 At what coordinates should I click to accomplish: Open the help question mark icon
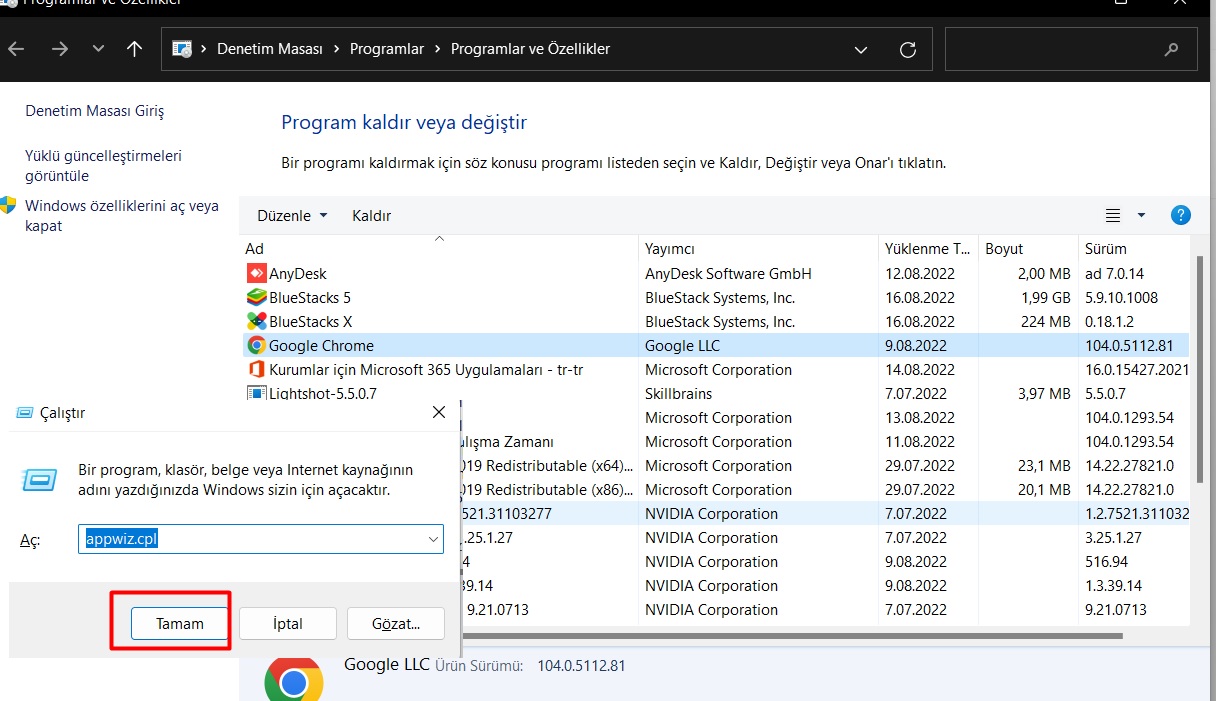pyautogui.click(x=1180, y=215)
